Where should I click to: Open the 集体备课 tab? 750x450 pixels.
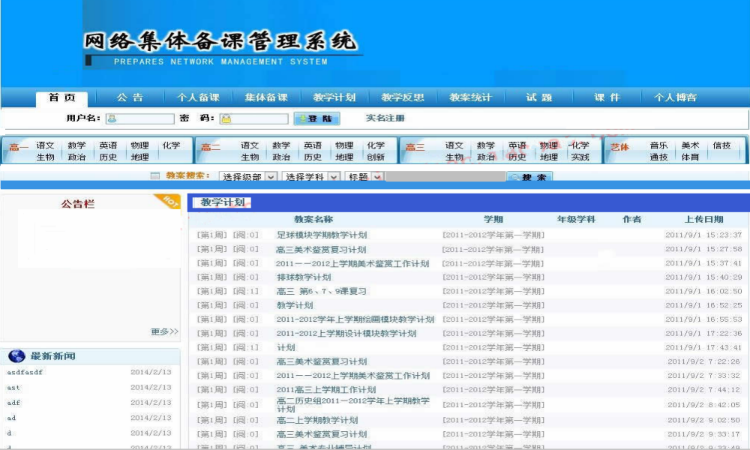[266, 98]
